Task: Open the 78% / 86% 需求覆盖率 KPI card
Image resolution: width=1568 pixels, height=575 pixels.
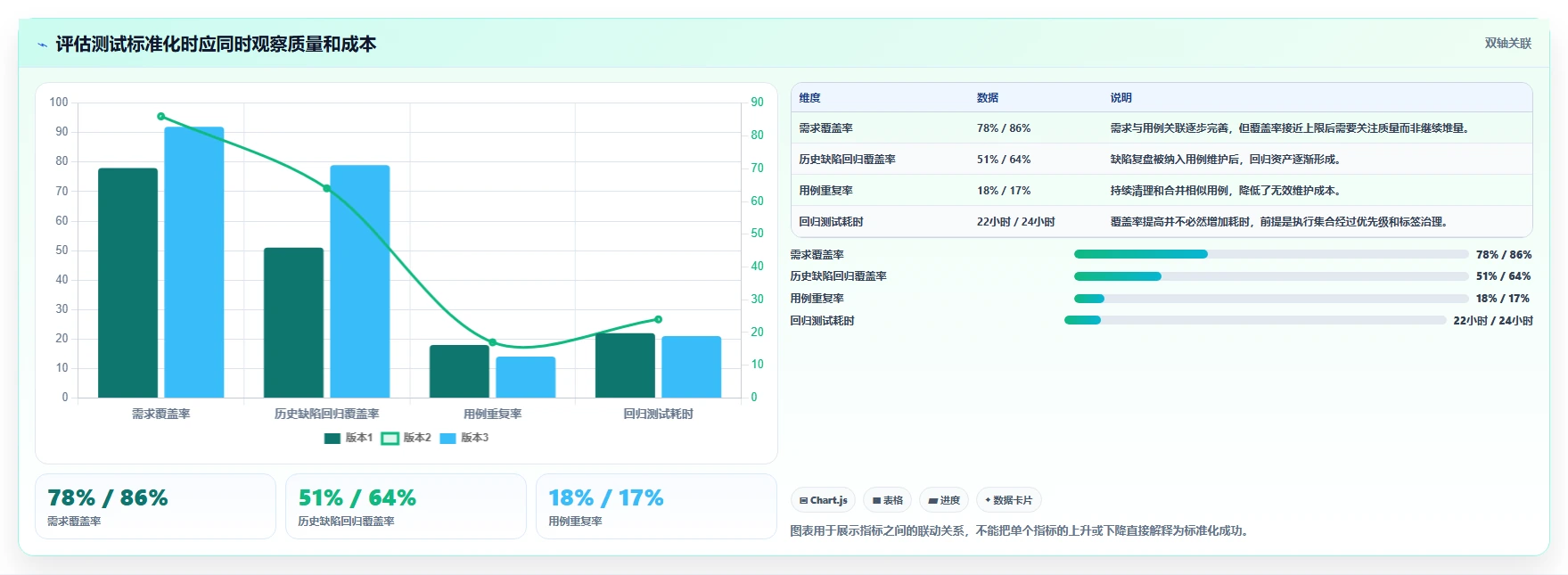Action: click(155, 506)
